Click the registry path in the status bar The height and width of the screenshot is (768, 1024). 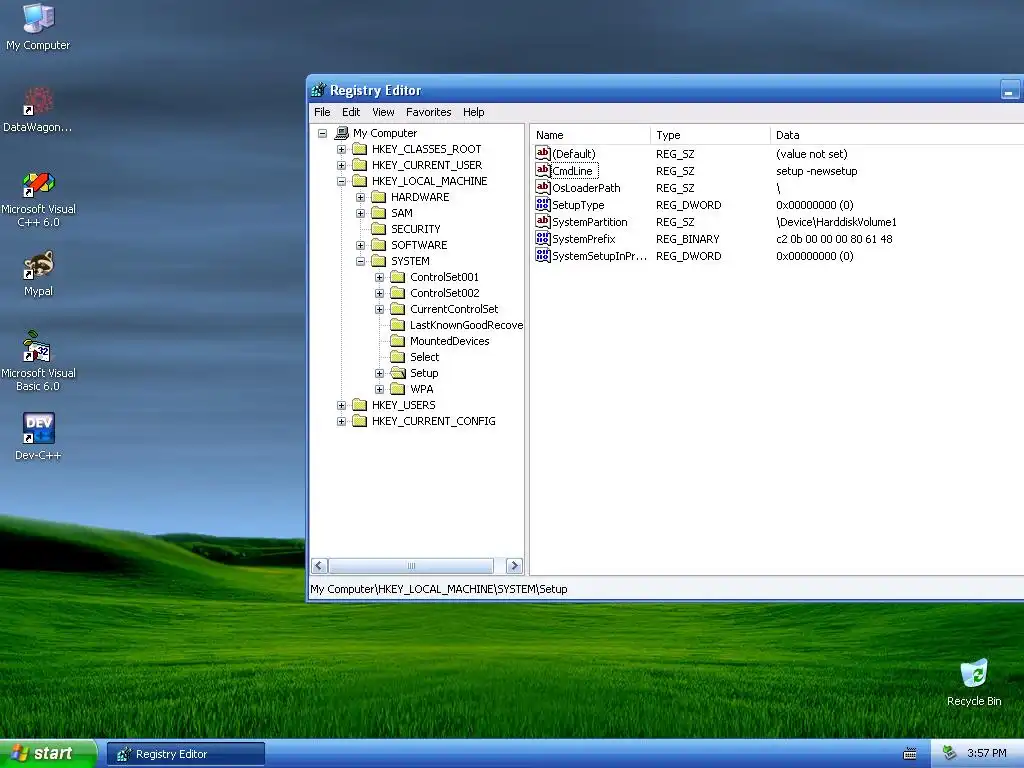point(439,589)
